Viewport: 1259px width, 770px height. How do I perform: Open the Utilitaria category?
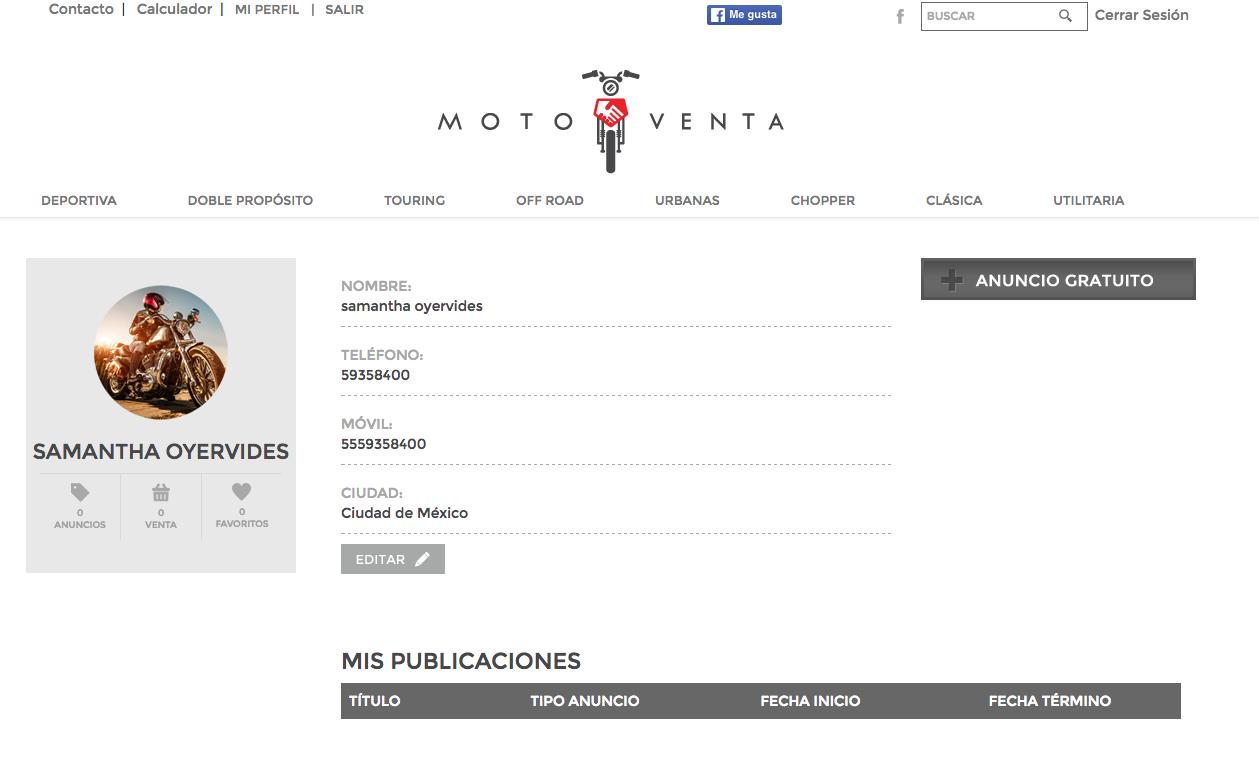coord(1088,200)
